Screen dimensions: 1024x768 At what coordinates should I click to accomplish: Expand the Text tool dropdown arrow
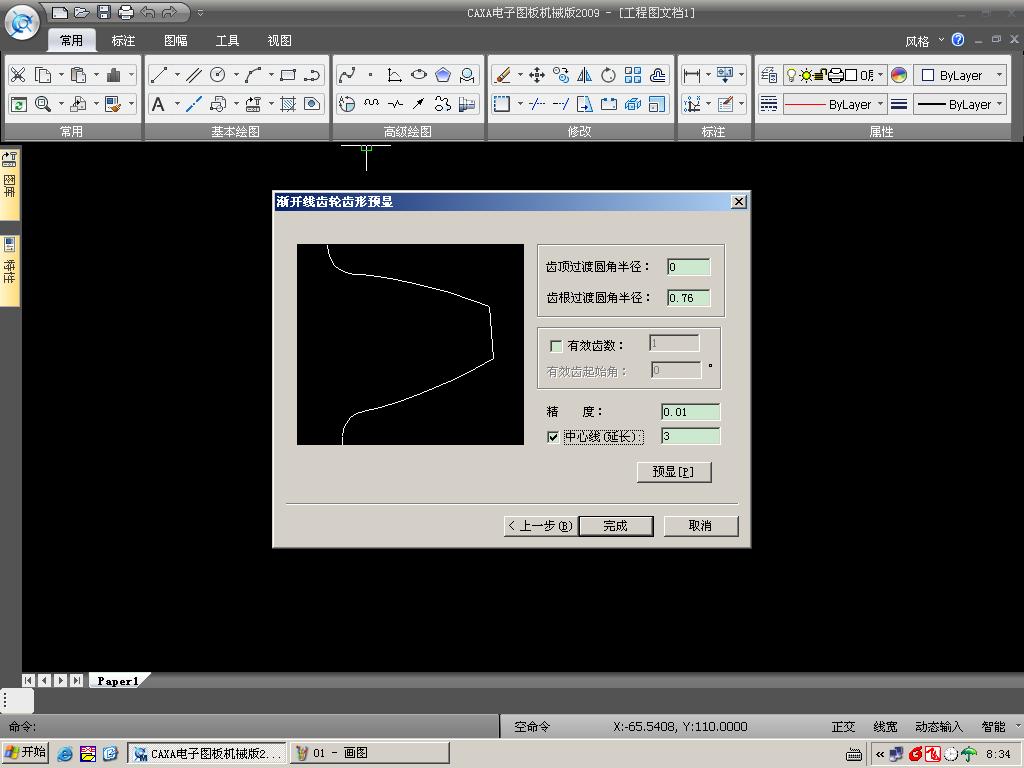177,104
